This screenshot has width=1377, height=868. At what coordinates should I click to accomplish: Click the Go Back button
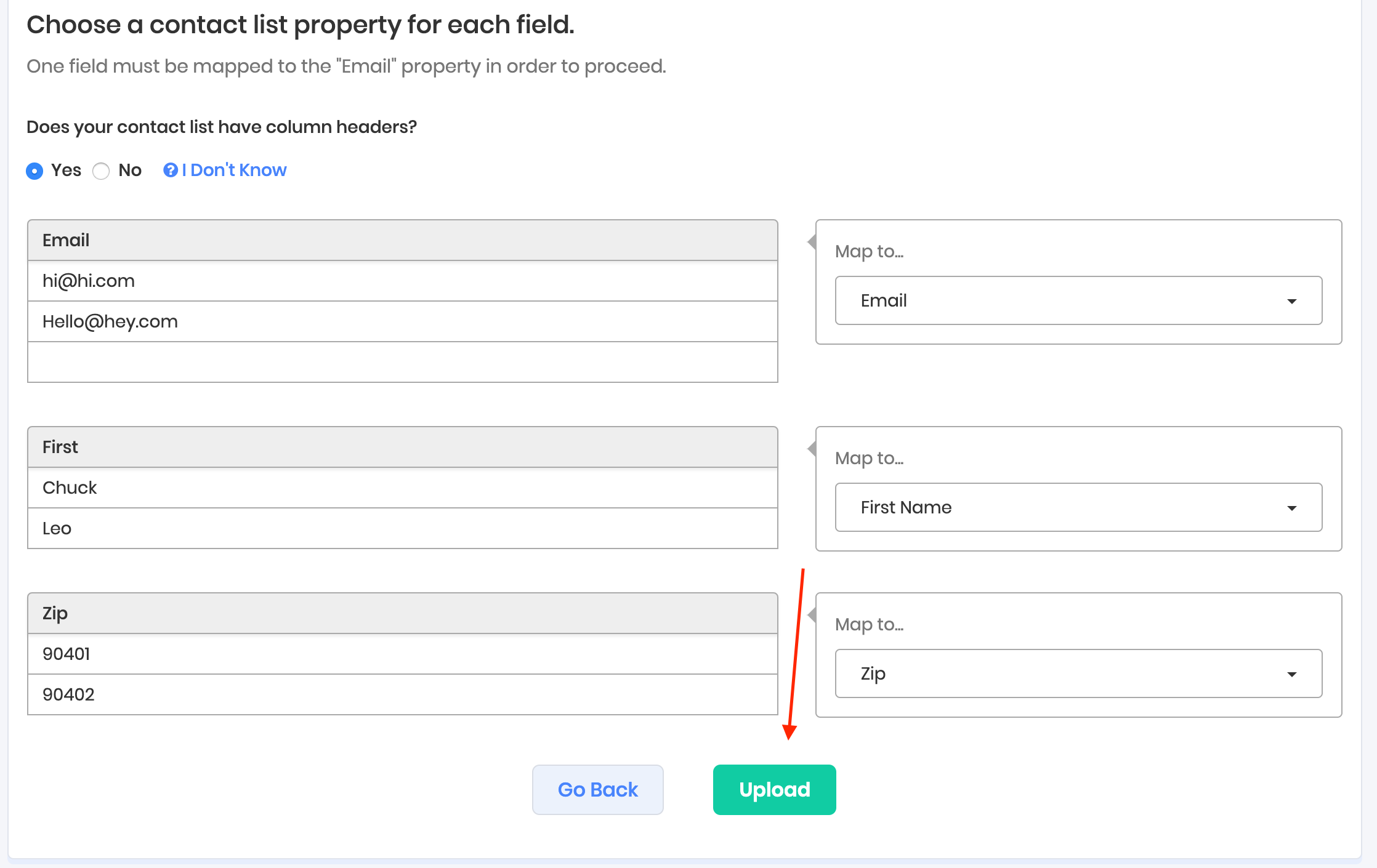597,790
